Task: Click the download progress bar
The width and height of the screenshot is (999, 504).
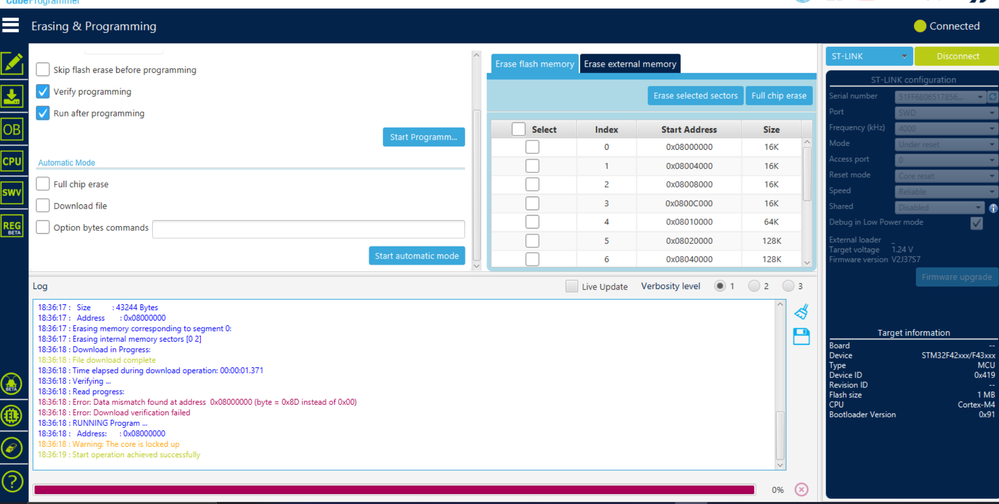Action: 394,490
